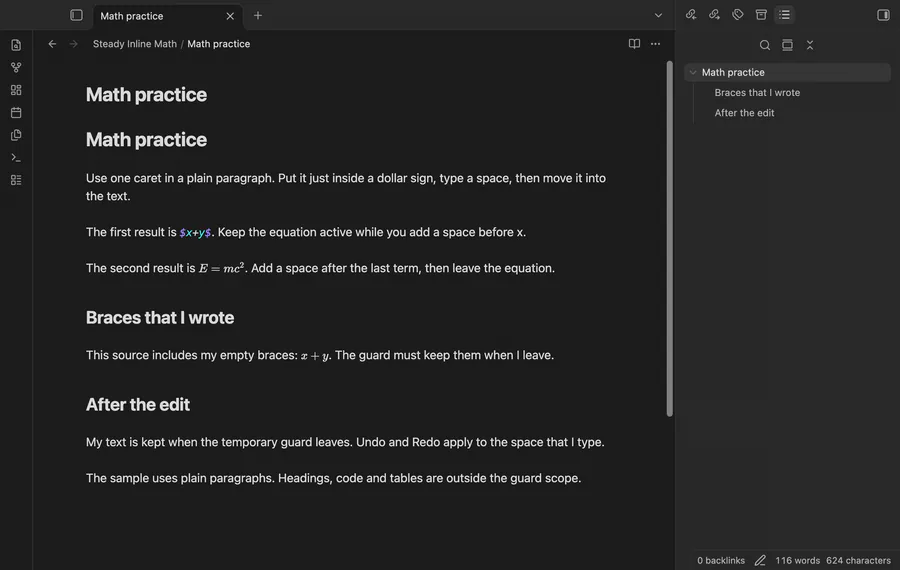Click Math practice breadcrumb title

click(x=219, y=44)
